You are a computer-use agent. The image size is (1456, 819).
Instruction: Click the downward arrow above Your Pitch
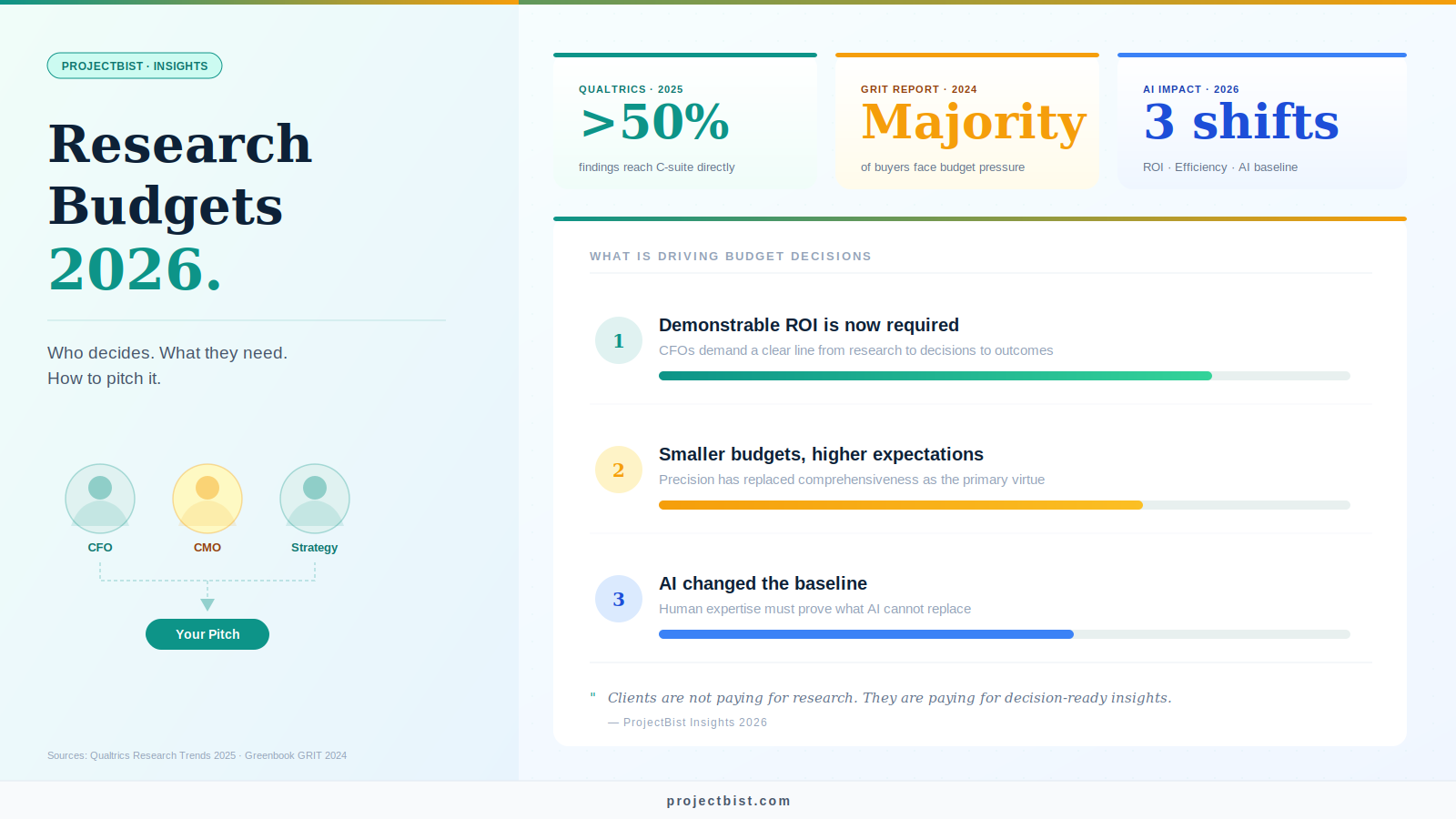(207, 604)
